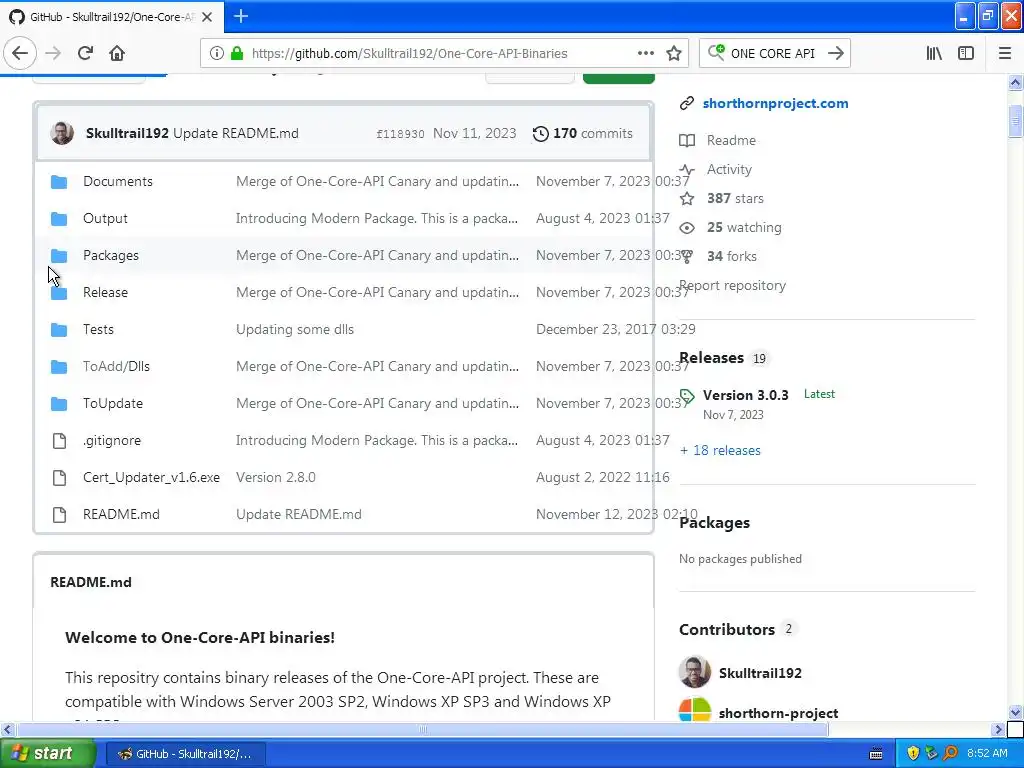Open README.md in file list
Screen dimensions: 1024x768
click(x=121, y=514)
